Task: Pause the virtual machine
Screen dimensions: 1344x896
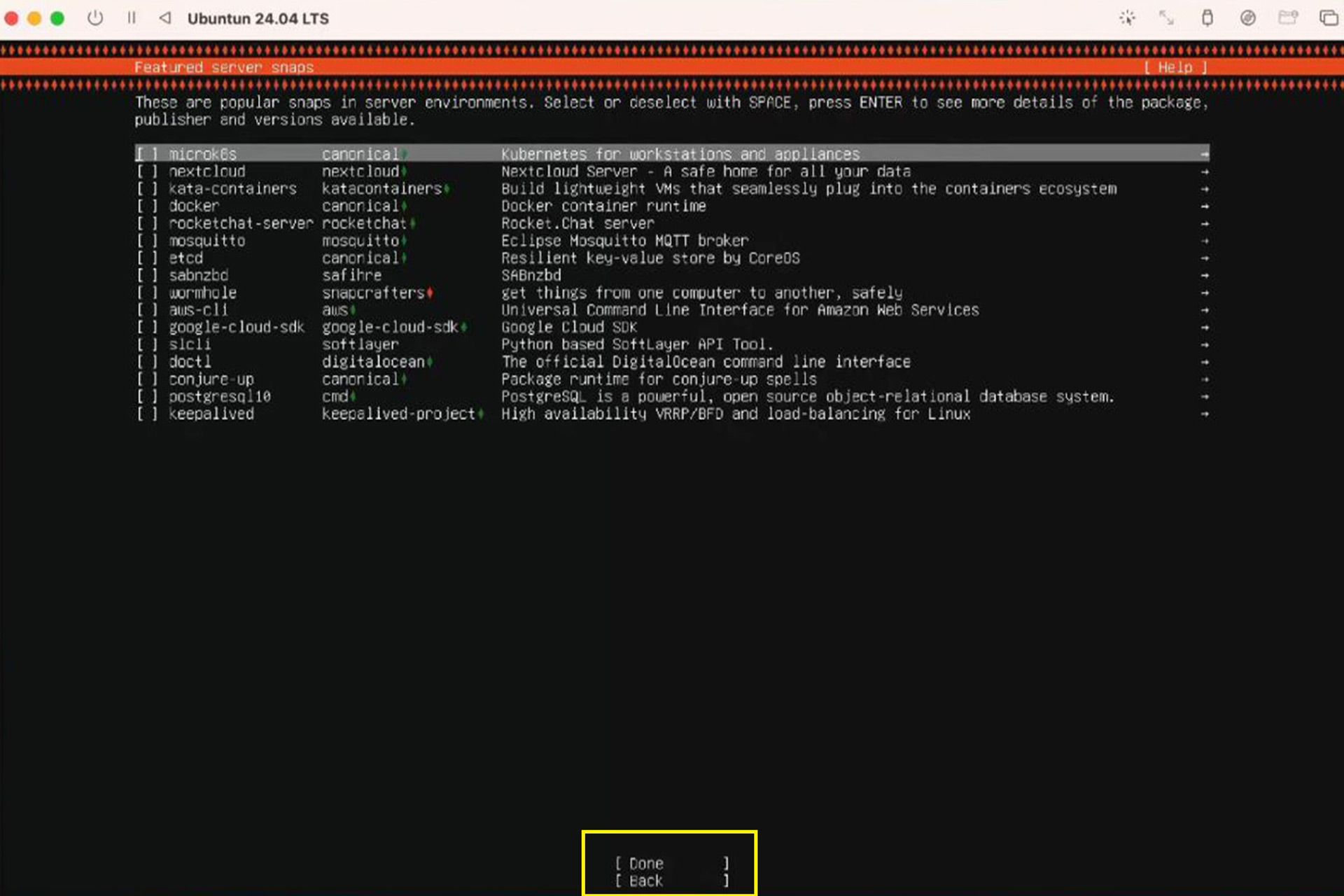Action: 132,18
